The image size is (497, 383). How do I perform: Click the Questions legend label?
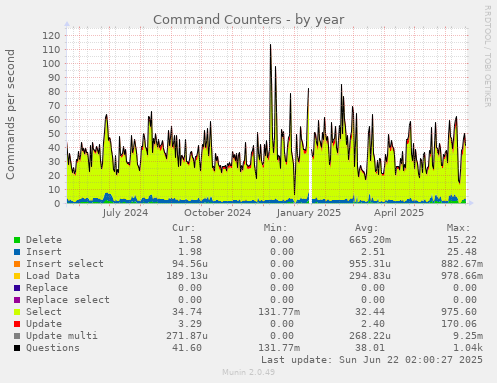tap(53, 348)
